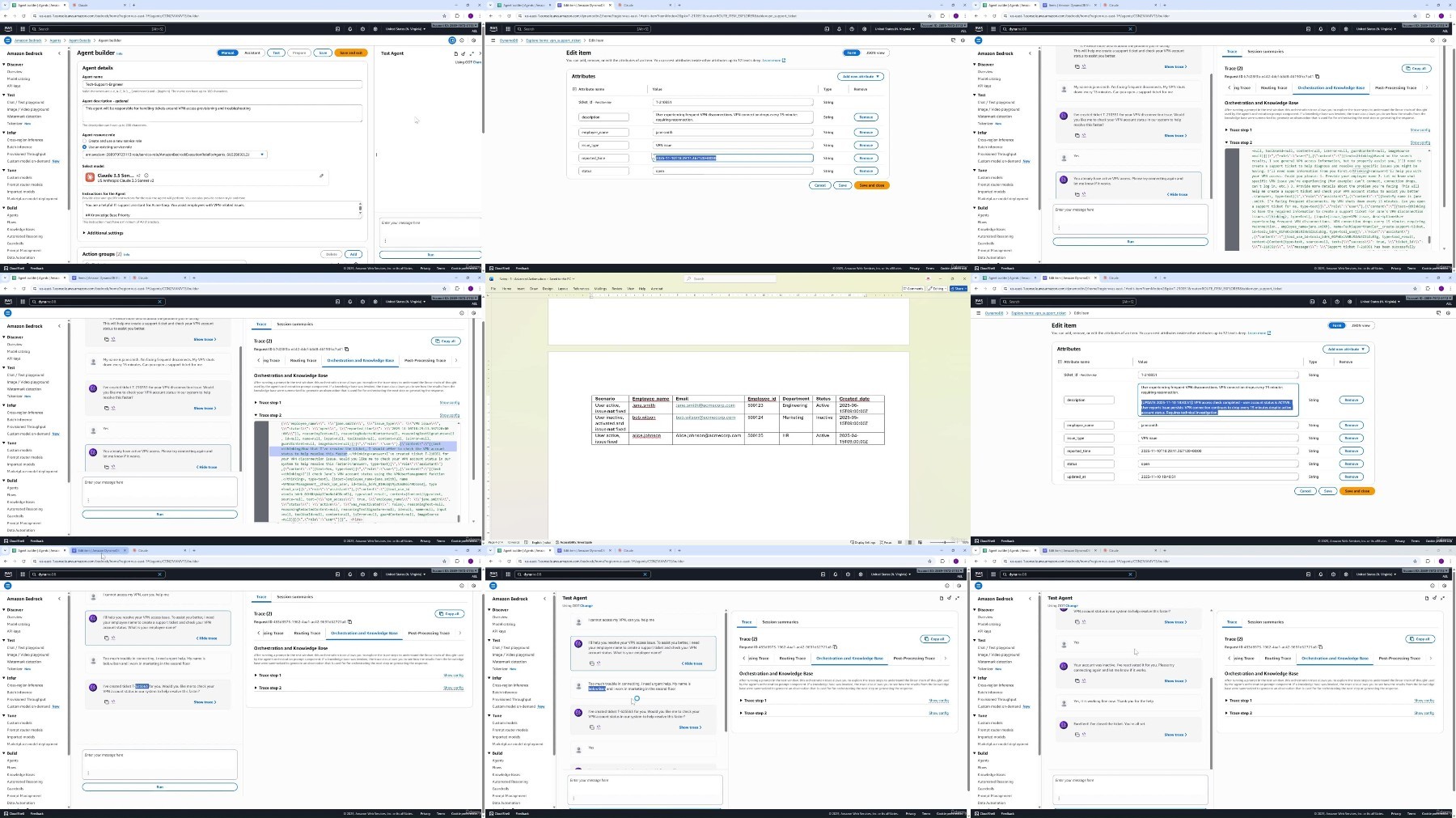Viewport: 1456px width, 818px height.
Task: Collapse Tune section in Agent builder sidebar
Action: coord(5,171)
